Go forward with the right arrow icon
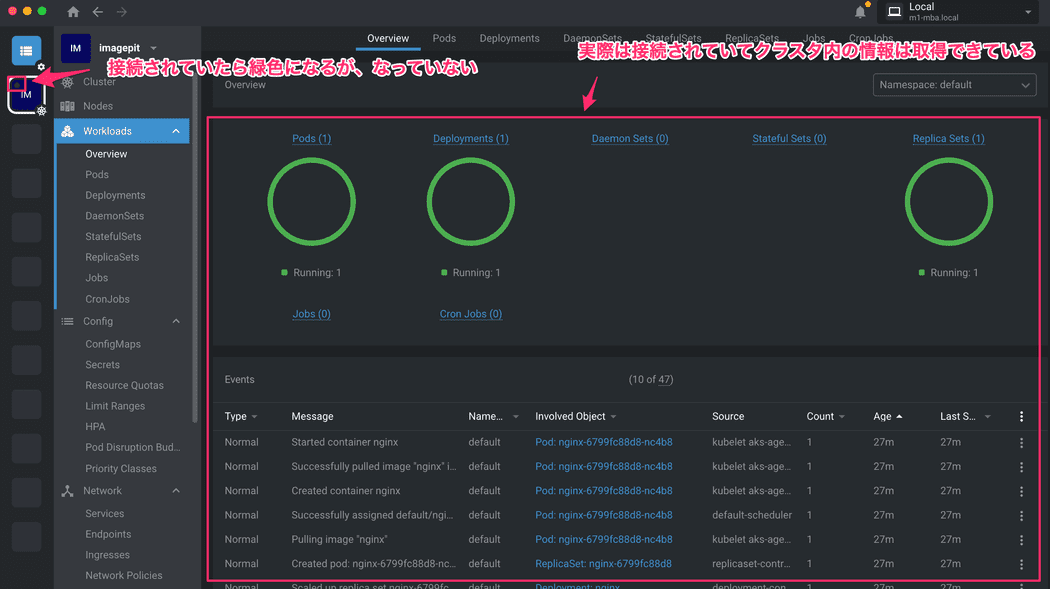This screenshot has height=589, width=1050. [x=121, y=12]
